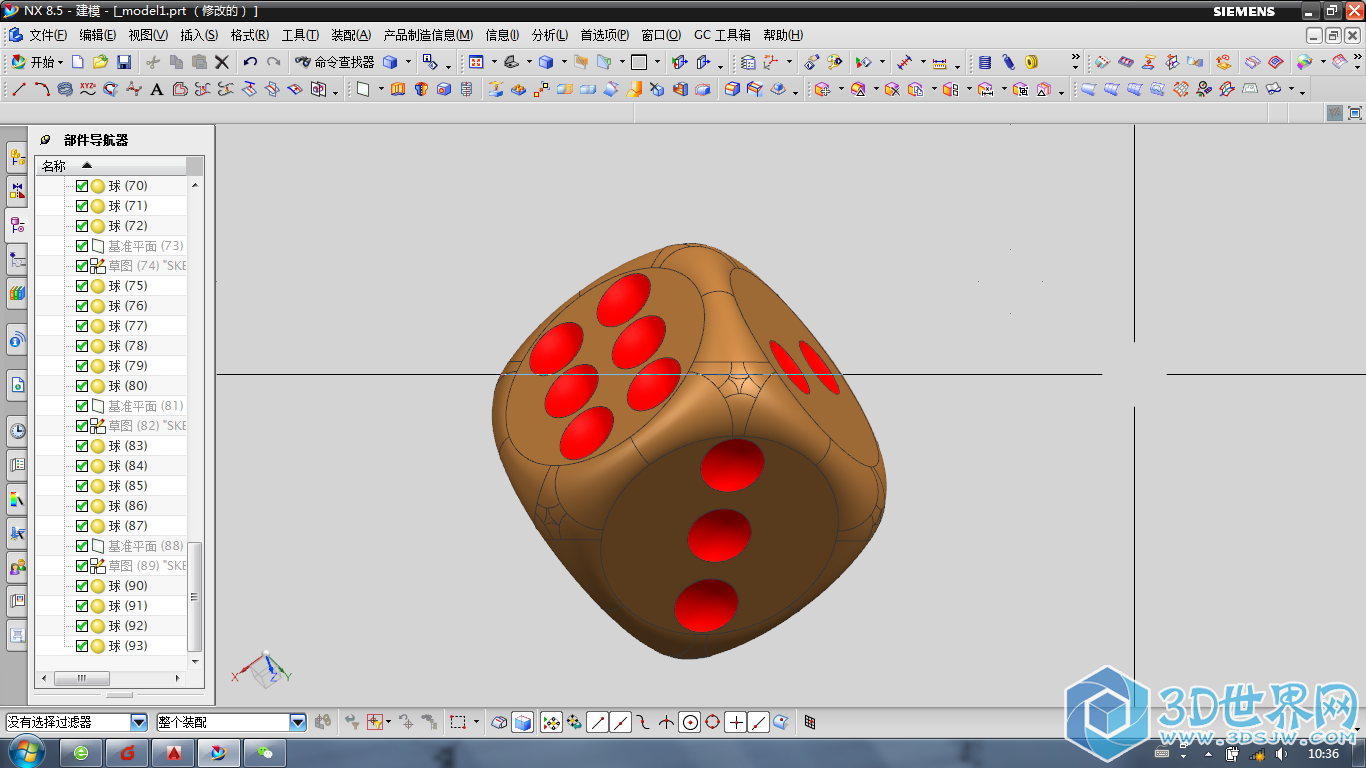Select the Line sketch tool
The image size is (1366, 768).
coord(19,89)
